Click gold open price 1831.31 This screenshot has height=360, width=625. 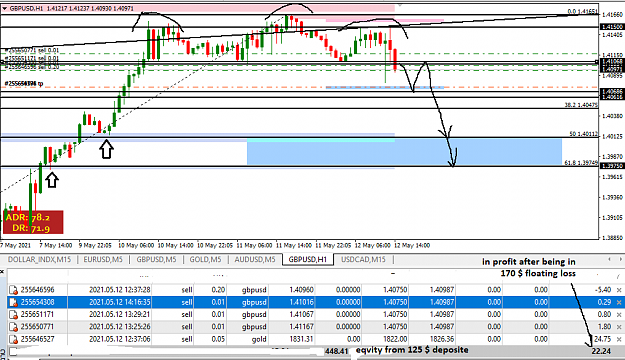(301, 339)
